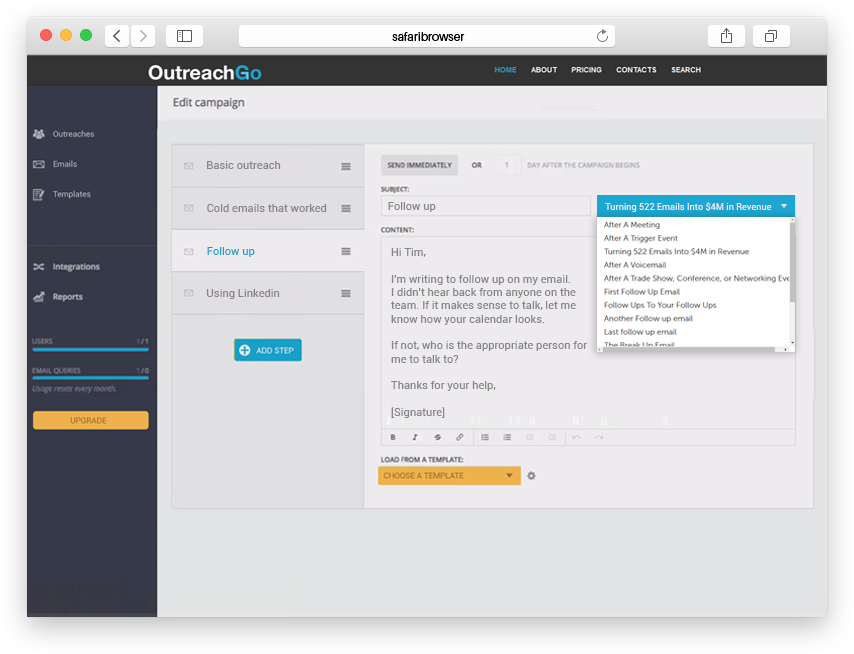Open the Integrations sidebar section
This screenshot has width=854, height=654.
click(66, 267)
